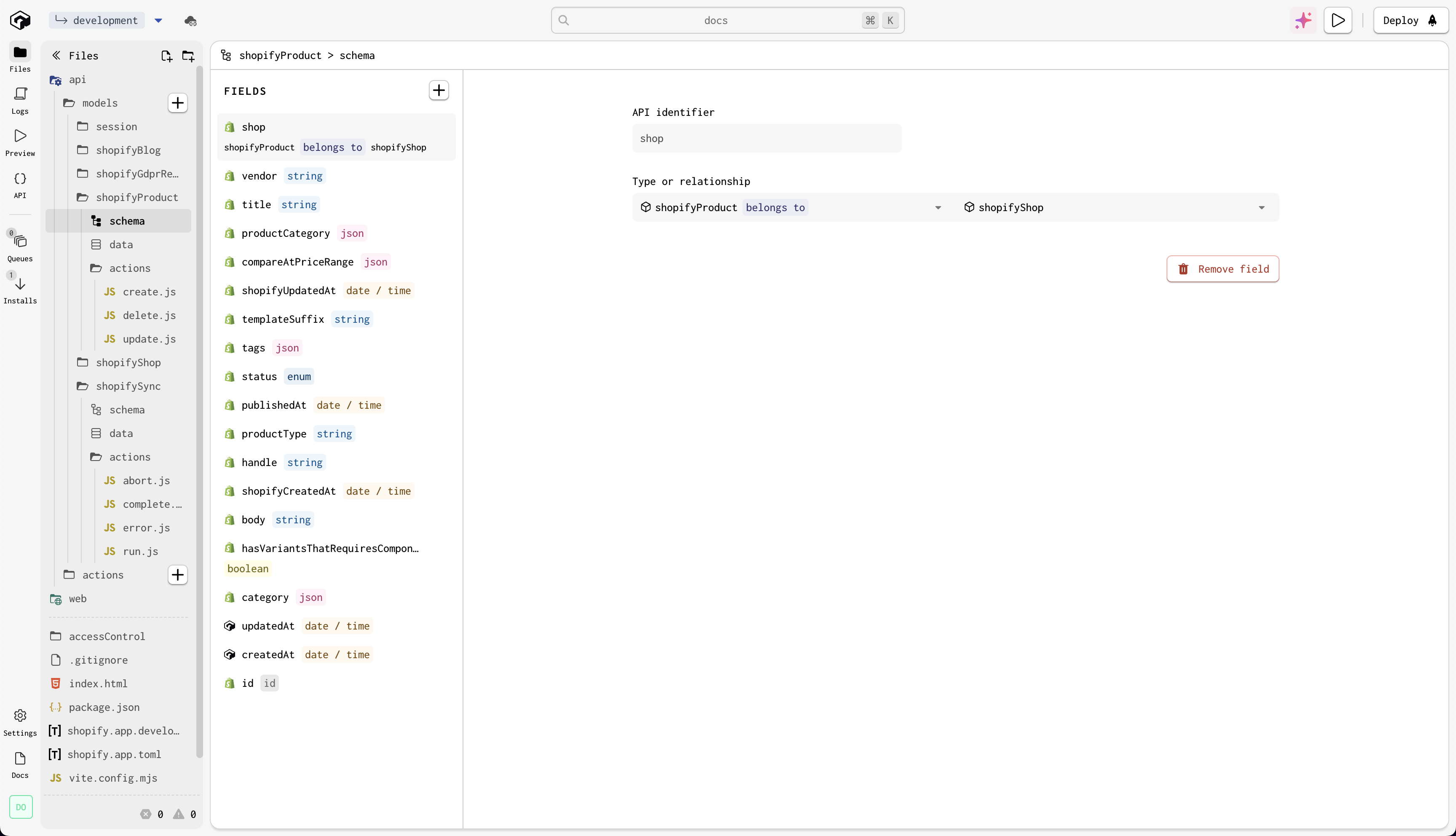Add a new model with the plus button
This screenshot has width=1456, height=836.
pos(178,103)
